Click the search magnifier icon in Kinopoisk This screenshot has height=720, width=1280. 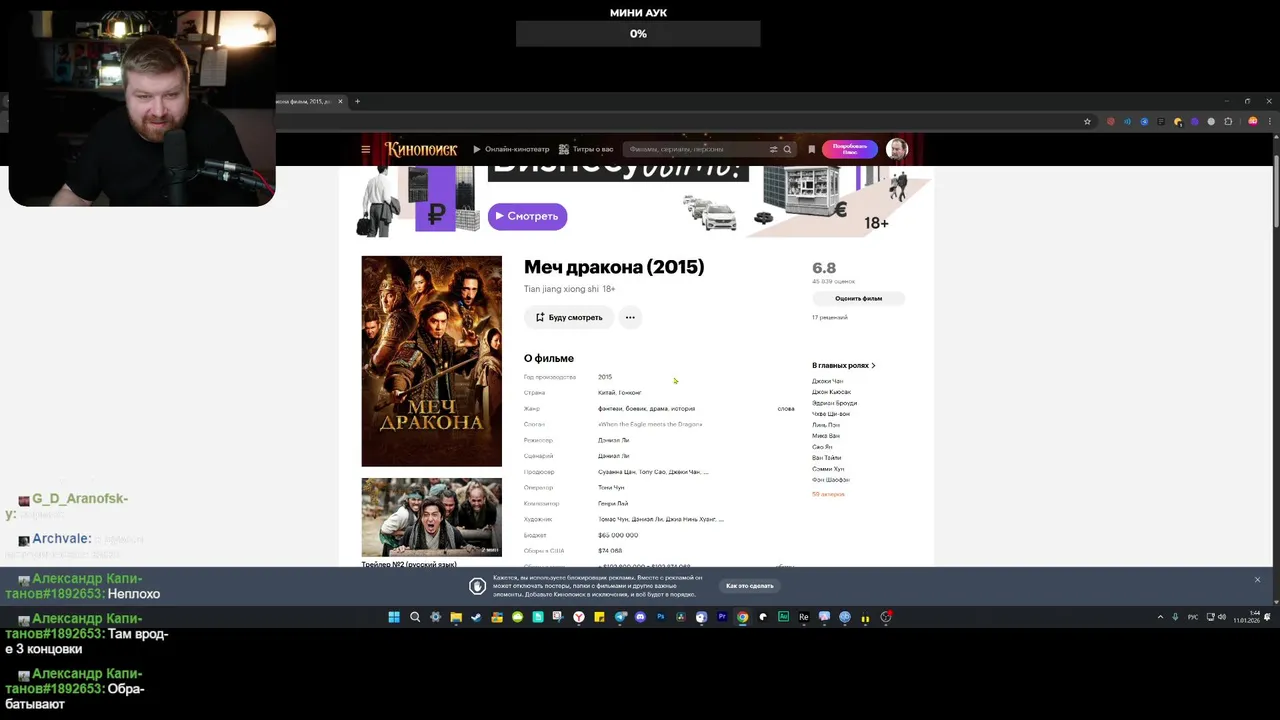[787, 149]
